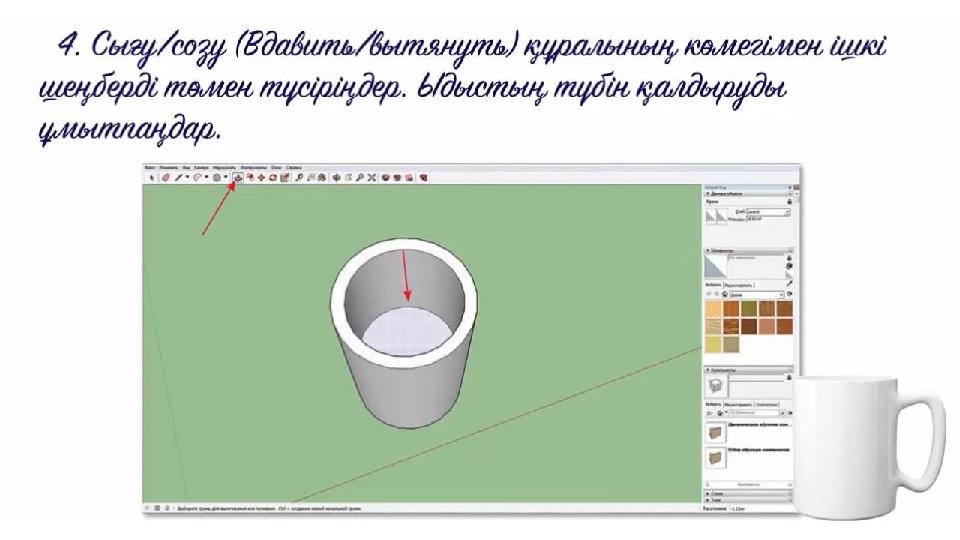Click the Send to LayOut icon
Screen dimensions: 960x540
(x=409, y=178)
